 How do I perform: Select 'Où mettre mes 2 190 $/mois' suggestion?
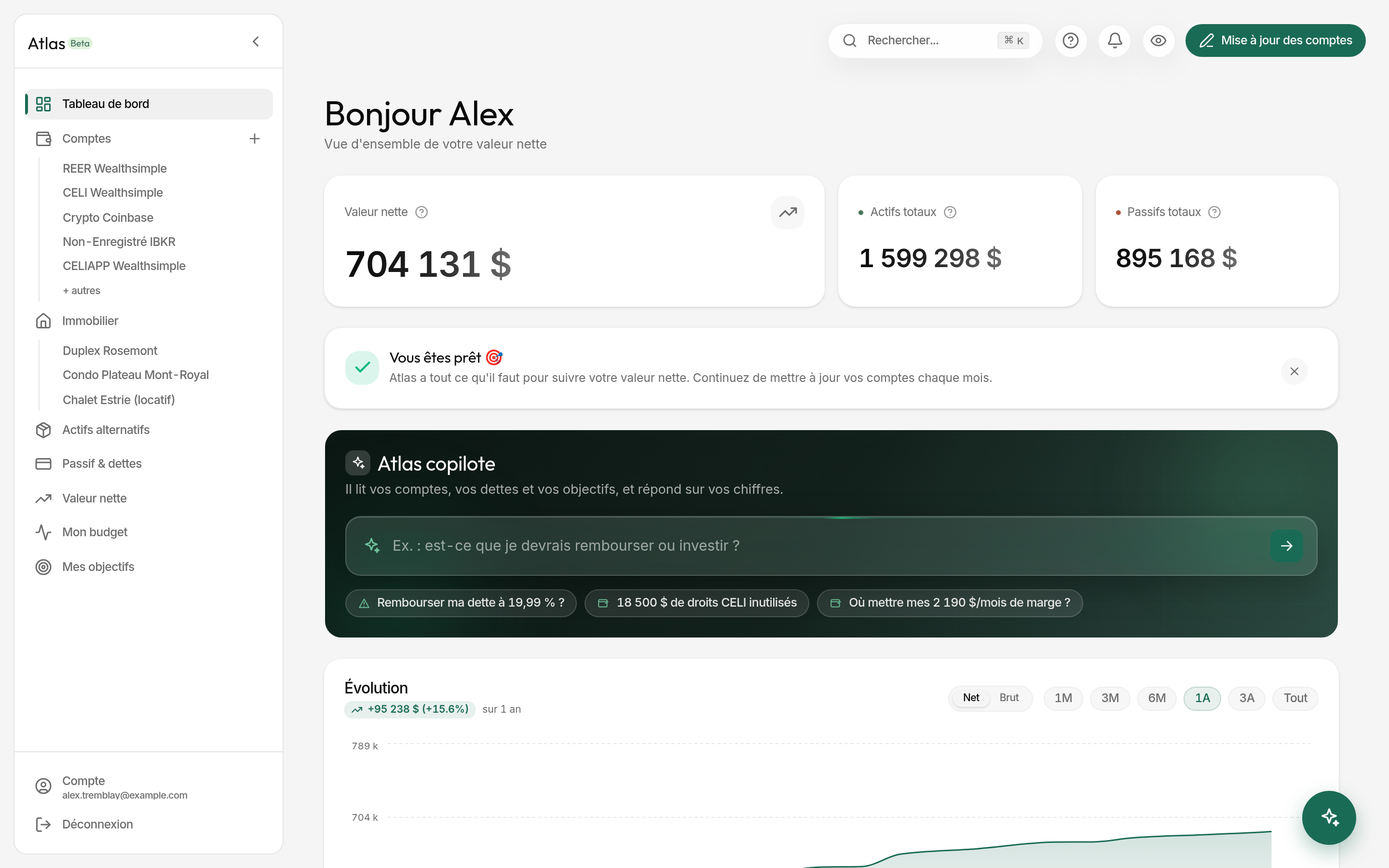[950, 603]
